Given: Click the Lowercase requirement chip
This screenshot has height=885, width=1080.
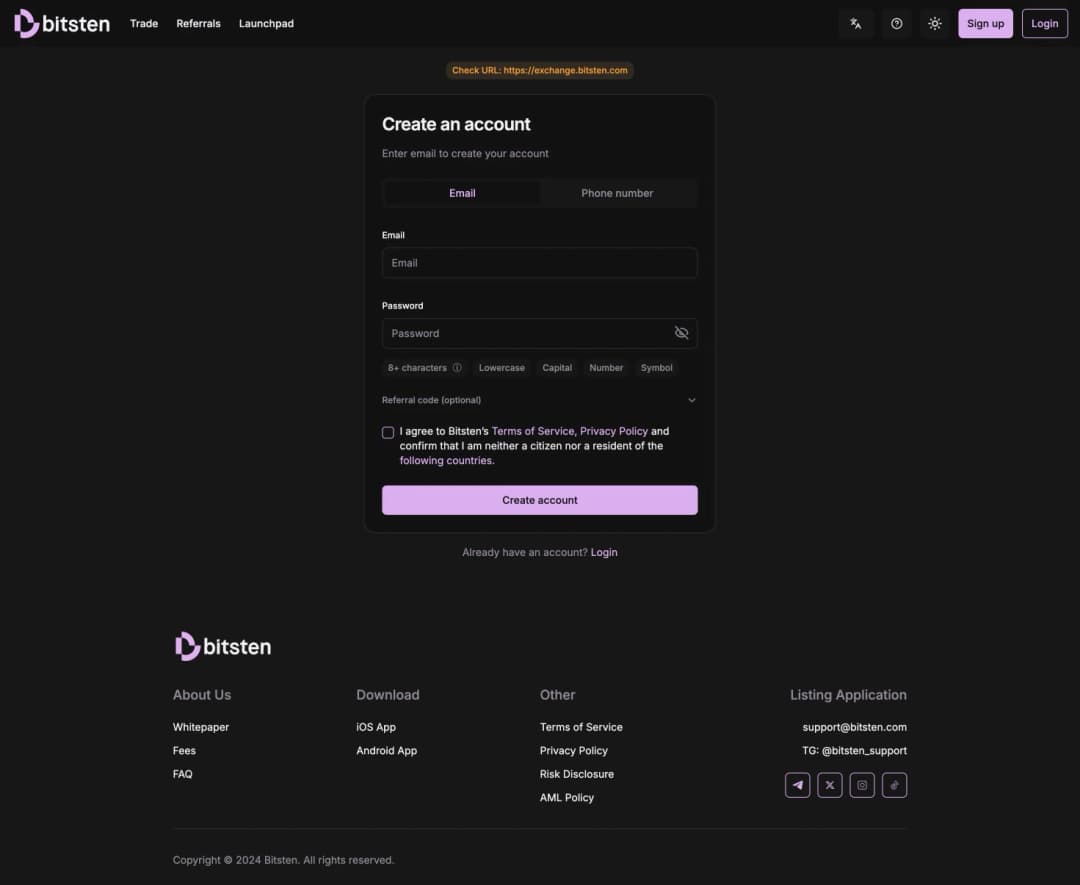Looking at the screenshot, I should (x=501, y=368).
